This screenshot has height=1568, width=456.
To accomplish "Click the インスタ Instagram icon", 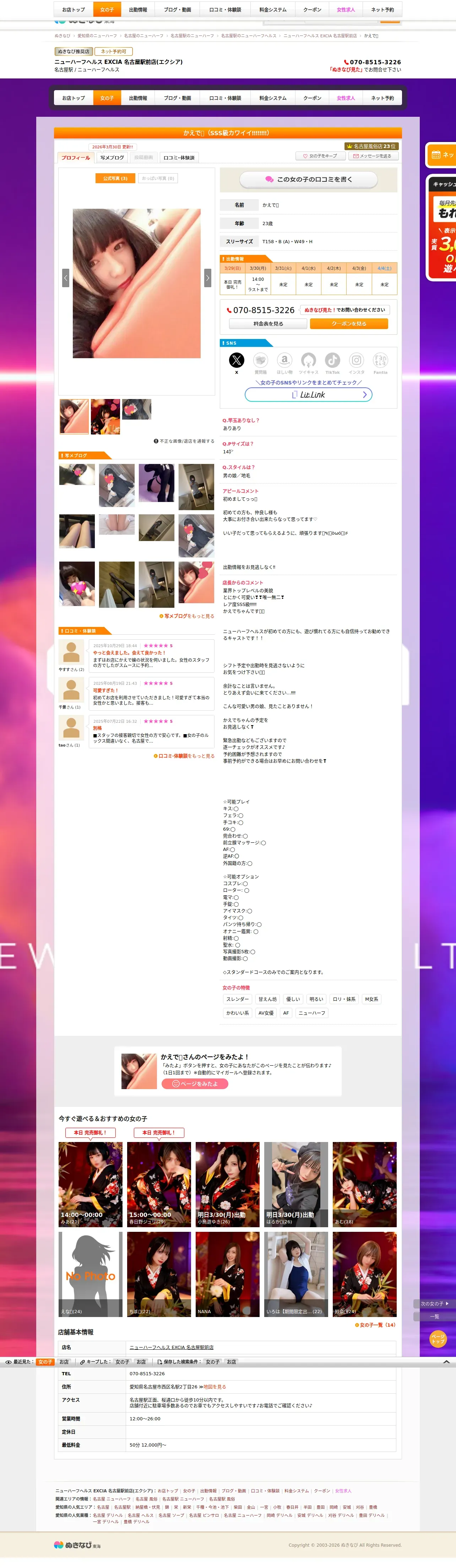I will pyautogui.click(x=357, y=360).
